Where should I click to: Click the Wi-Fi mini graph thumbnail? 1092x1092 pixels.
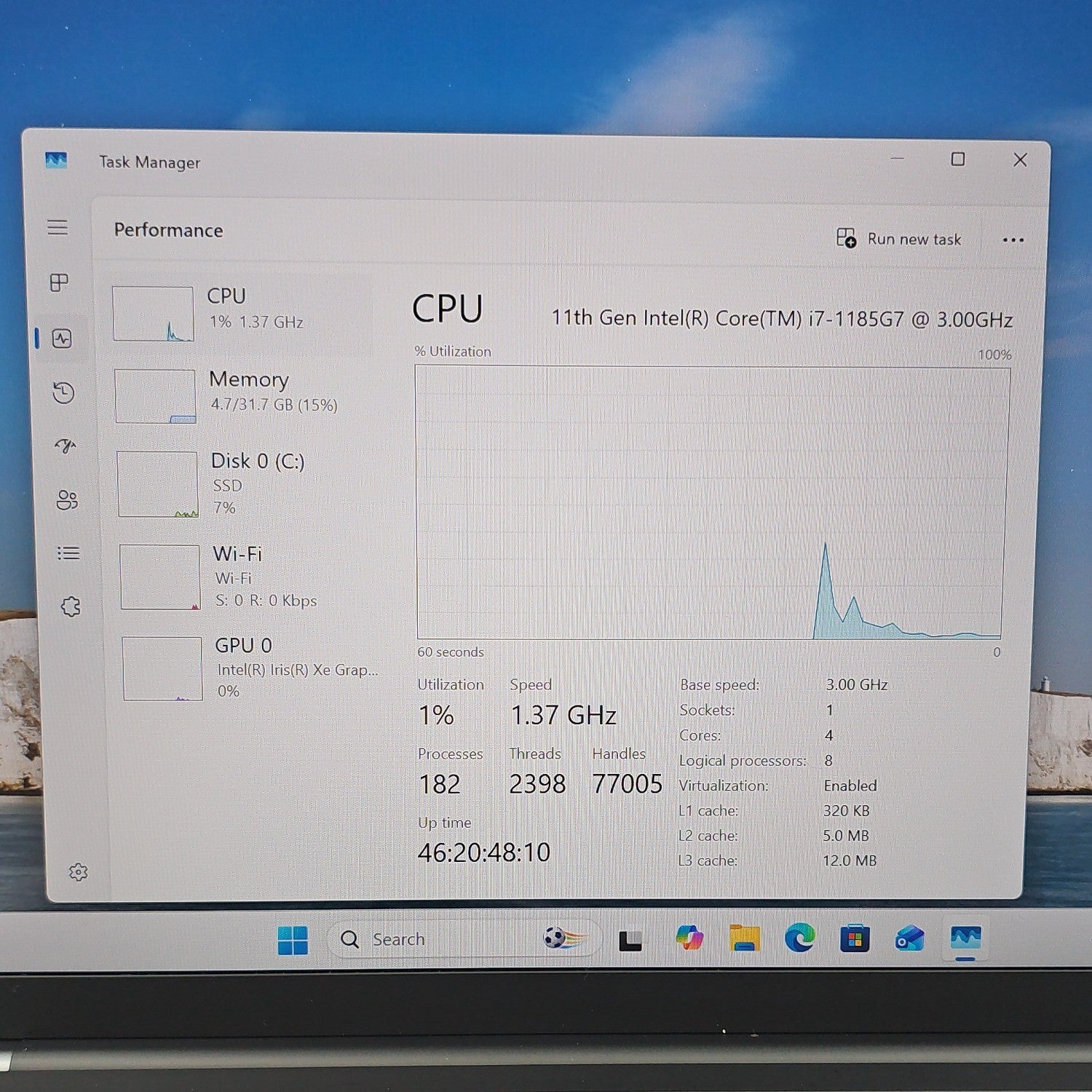tap(160, 577)
